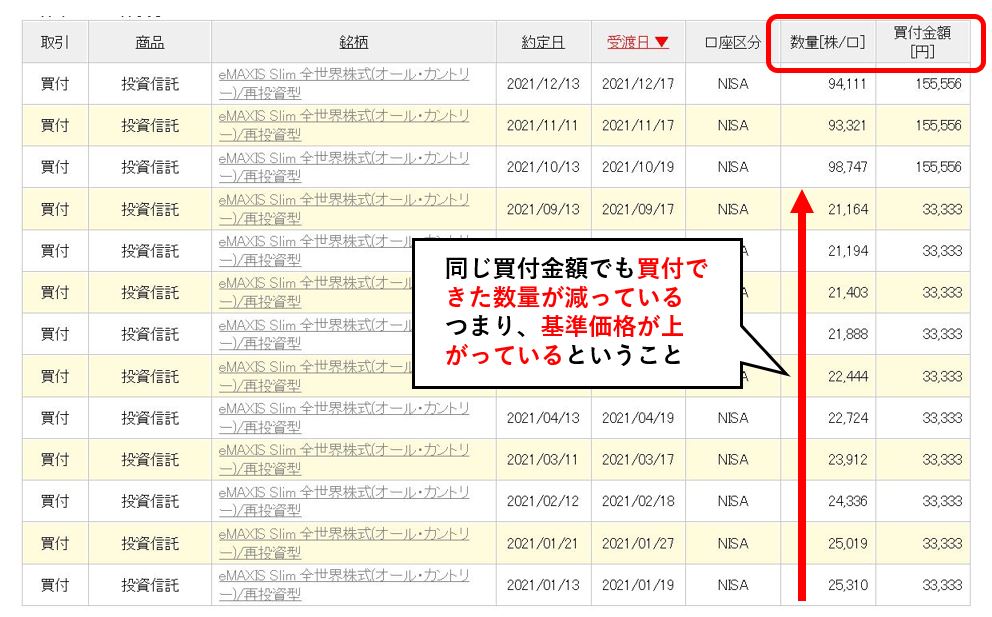This screenshot has width=992, height=617.
Task: Click the 33,333 amount in the 21,164 row
Action: pos(942,209)
